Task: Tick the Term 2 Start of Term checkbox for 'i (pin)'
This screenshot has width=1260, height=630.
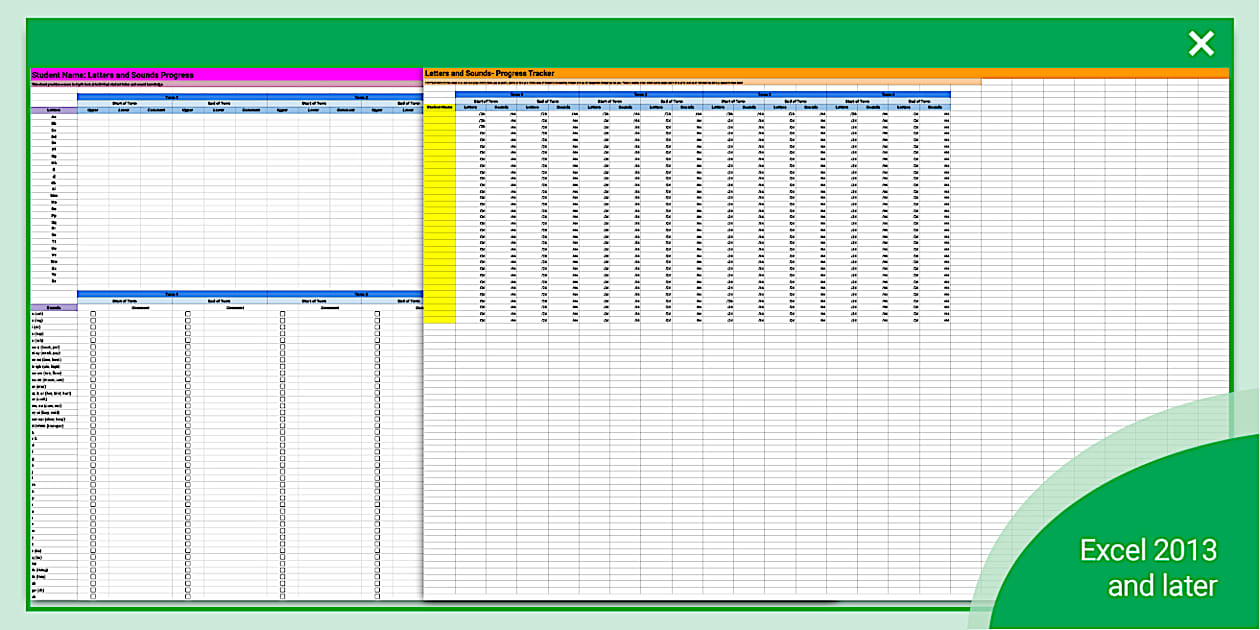Action: (282, 328)
